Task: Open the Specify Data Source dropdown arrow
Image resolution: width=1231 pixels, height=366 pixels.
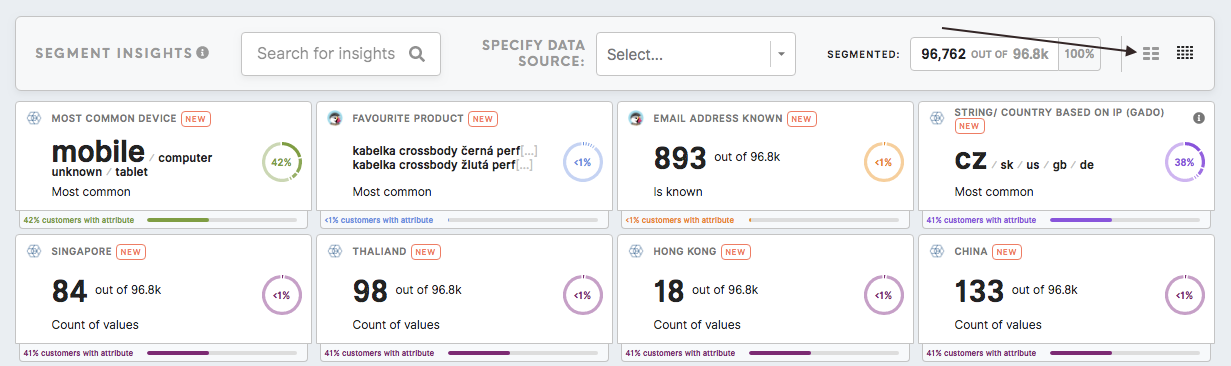Action: (x=782, y=54)
